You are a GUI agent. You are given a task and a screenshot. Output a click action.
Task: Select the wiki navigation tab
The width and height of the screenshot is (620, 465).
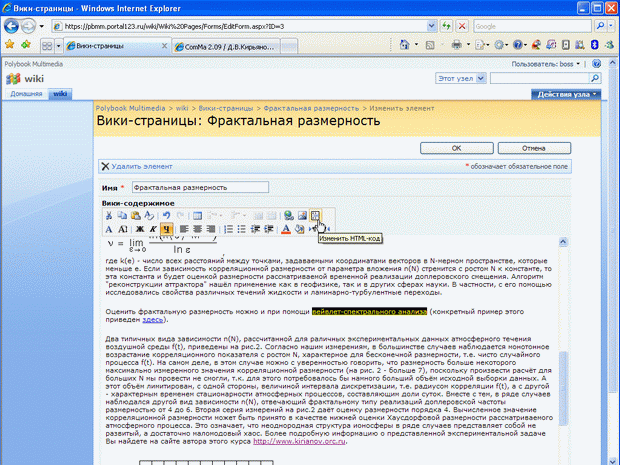pos(60,94)
